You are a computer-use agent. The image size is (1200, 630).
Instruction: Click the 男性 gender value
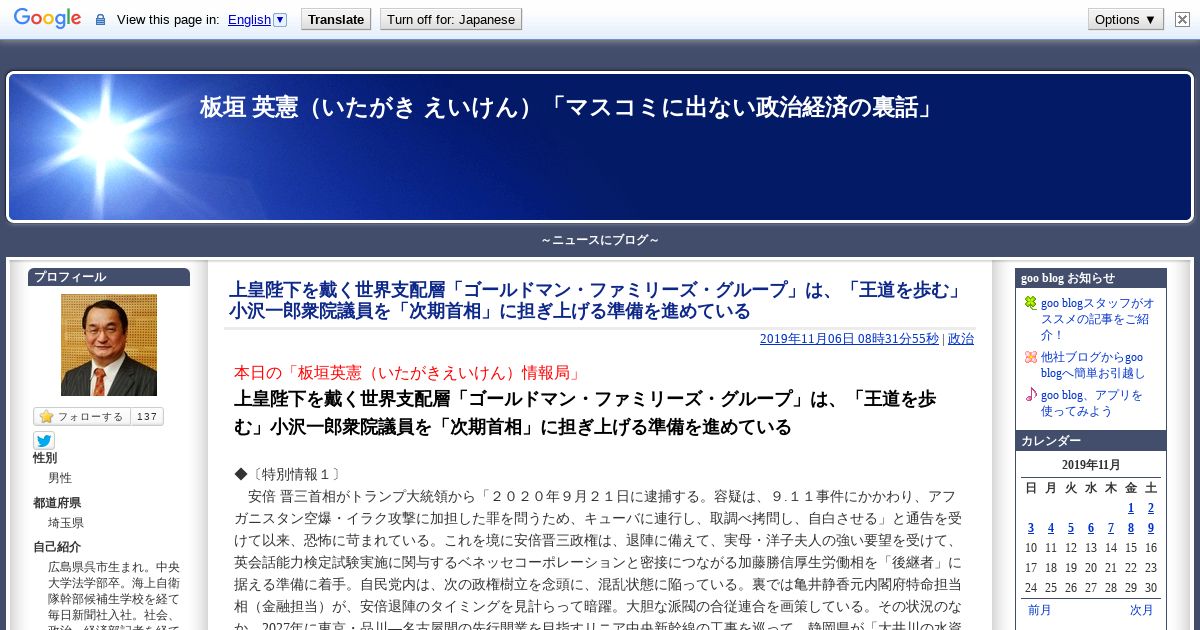(60, 478)
